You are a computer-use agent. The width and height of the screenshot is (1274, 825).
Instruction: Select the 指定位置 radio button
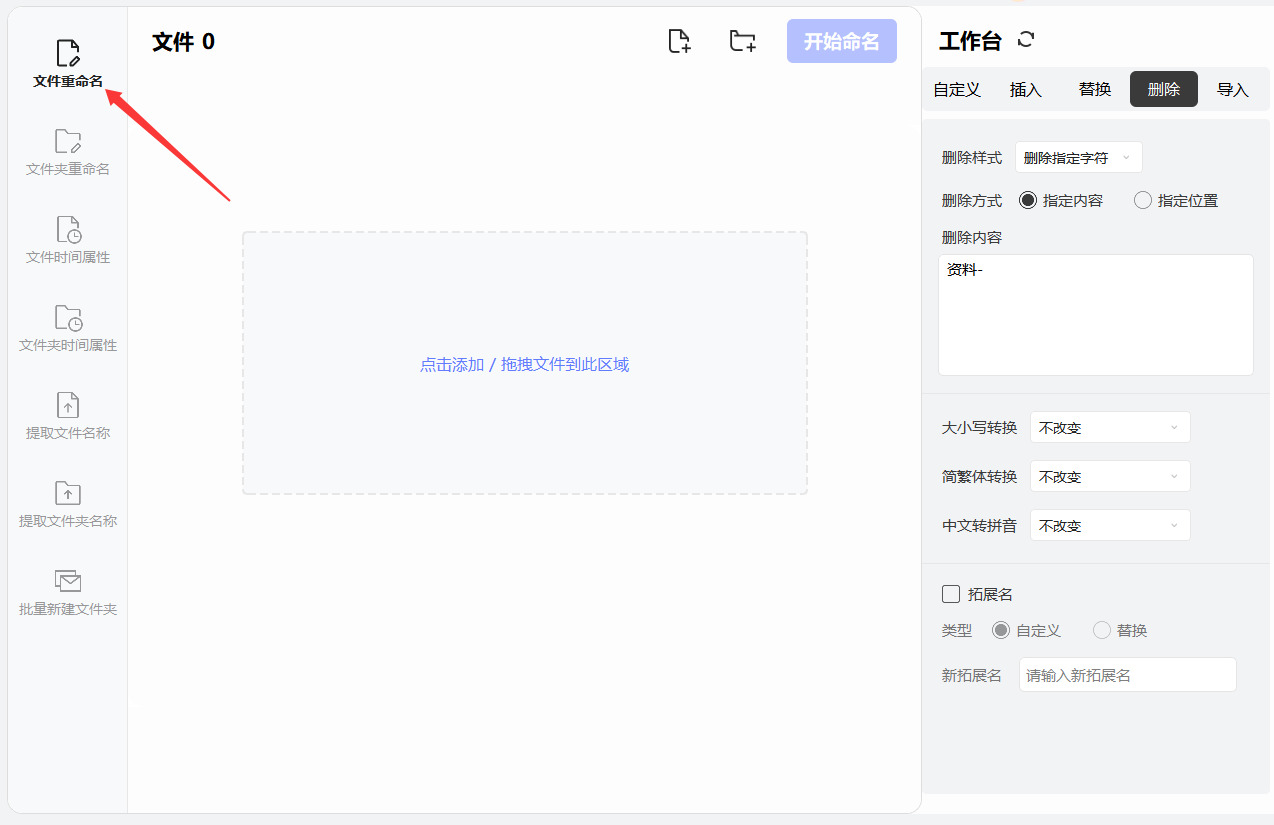coord(1143,200)
